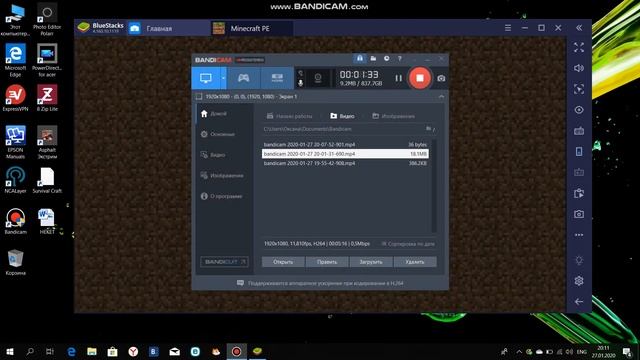Open the BlueStacks hamburger menu
The width and height of the screenshot is (640, 360).
pyautogui.click(x=508, y=28)
